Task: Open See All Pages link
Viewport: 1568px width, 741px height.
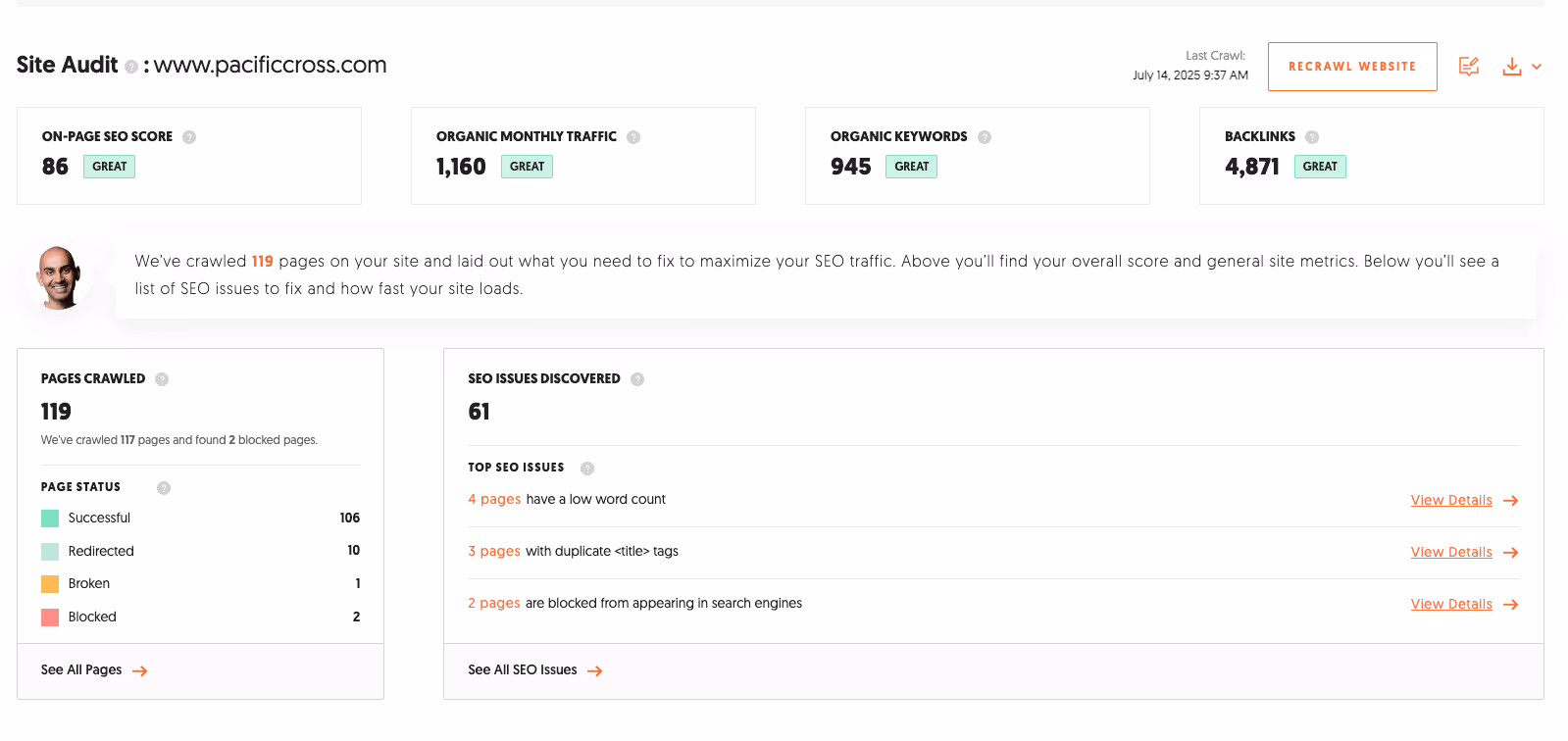Action: tap(81, 669)
